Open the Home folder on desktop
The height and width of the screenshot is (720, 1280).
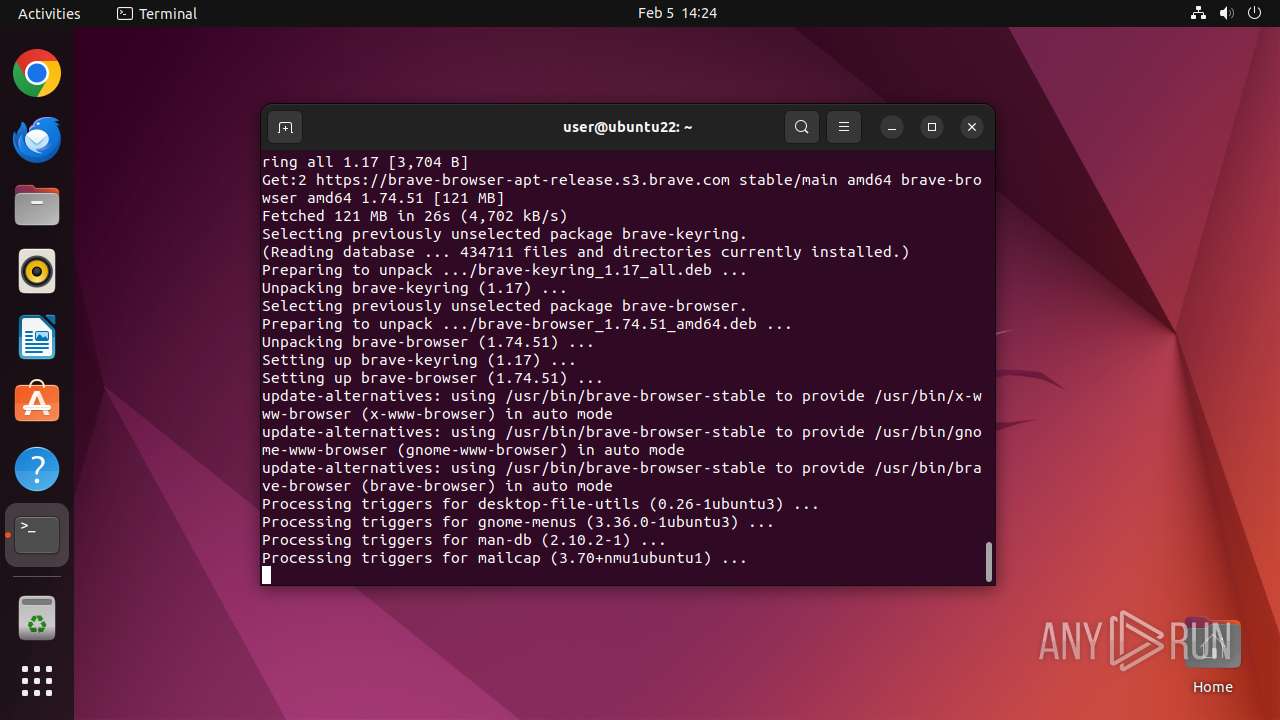pos(1212,656)
